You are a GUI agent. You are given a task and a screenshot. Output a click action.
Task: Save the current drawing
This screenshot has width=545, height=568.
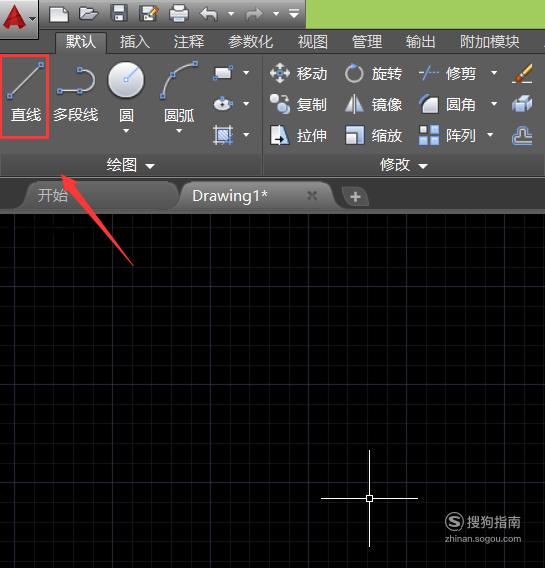coord(119,14)
